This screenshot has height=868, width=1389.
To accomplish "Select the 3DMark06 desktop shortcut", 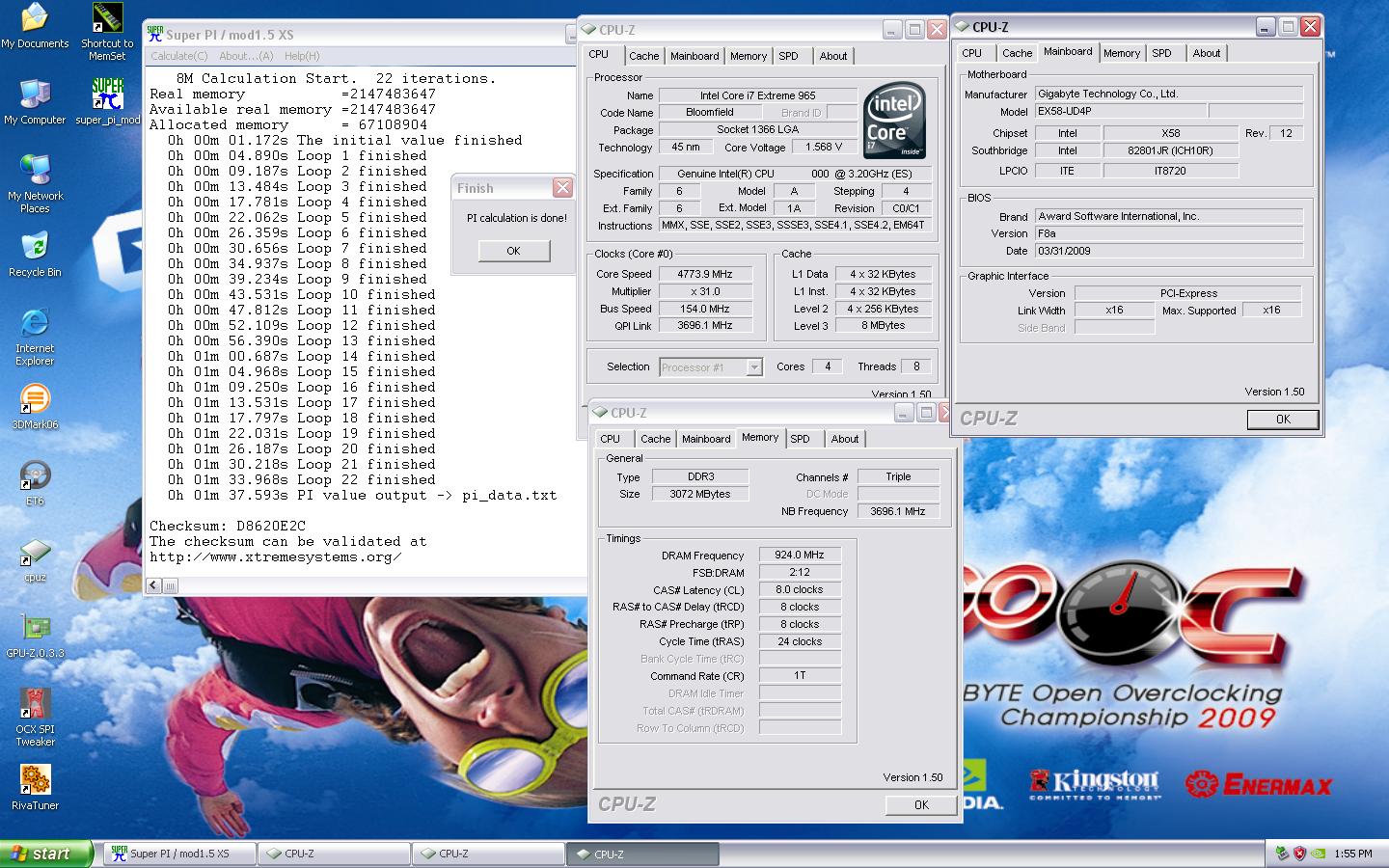I will [x=35, y=406].
